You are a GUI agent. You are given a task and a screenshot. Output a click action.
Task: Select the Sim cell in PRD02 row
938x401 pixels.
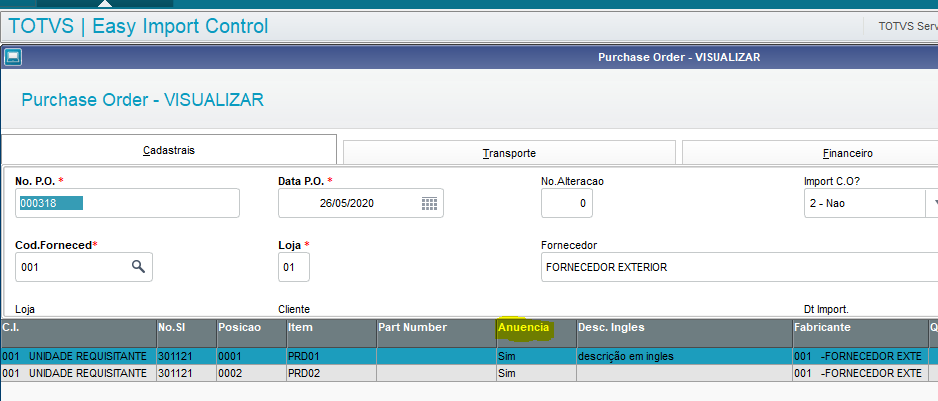click(x=536, y=373)
